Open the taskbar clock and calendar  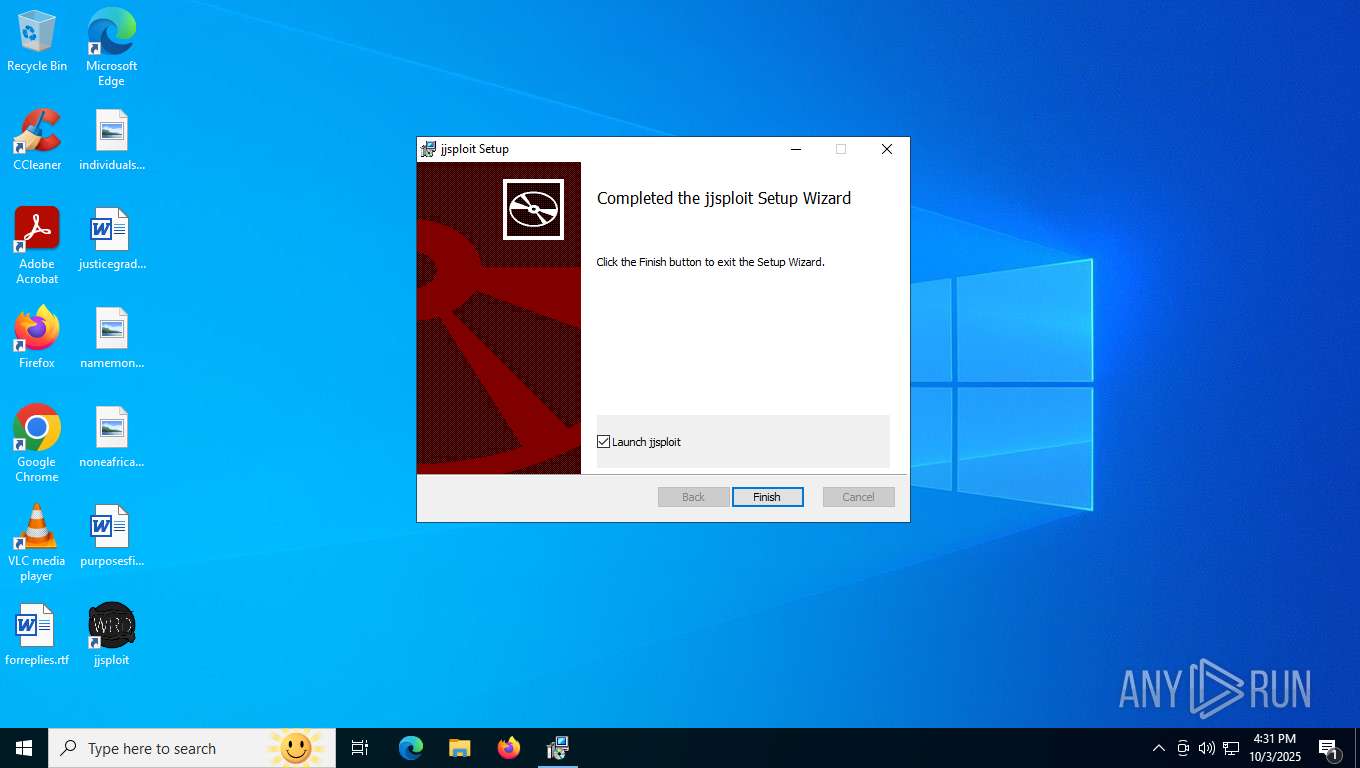(x=1274, y=748)
